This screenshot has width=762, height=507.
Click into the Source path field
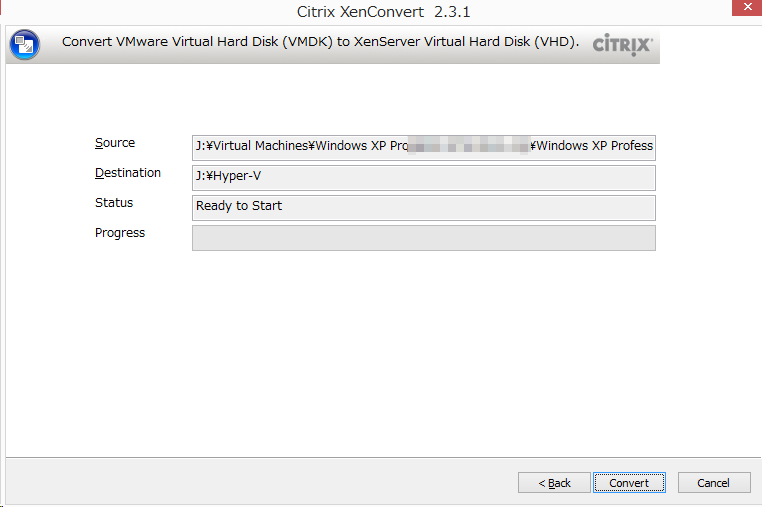(424, 148)
